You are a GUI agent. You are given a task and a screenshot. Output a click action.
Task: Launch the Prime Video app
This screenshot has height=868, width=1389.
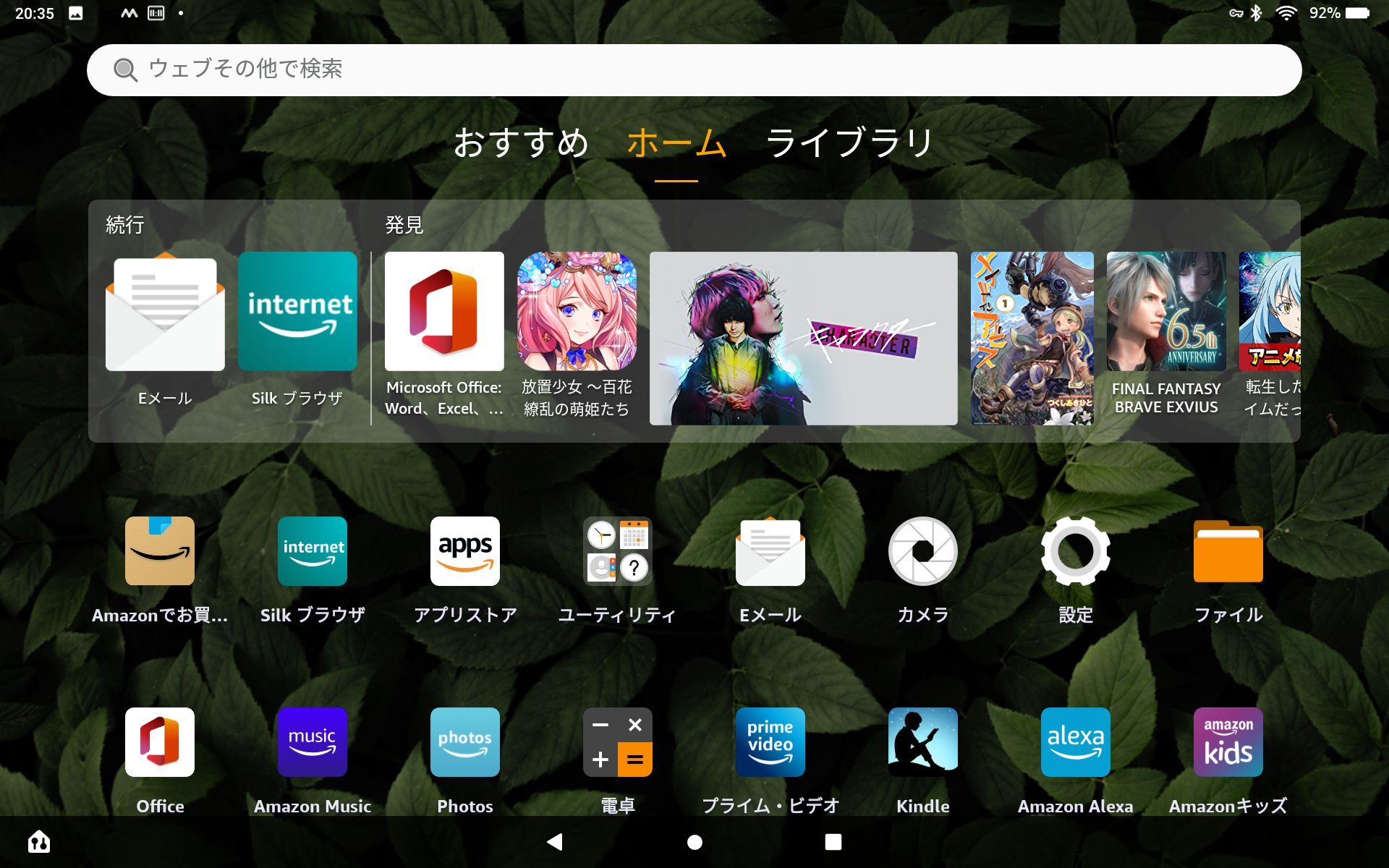(770, 742)
